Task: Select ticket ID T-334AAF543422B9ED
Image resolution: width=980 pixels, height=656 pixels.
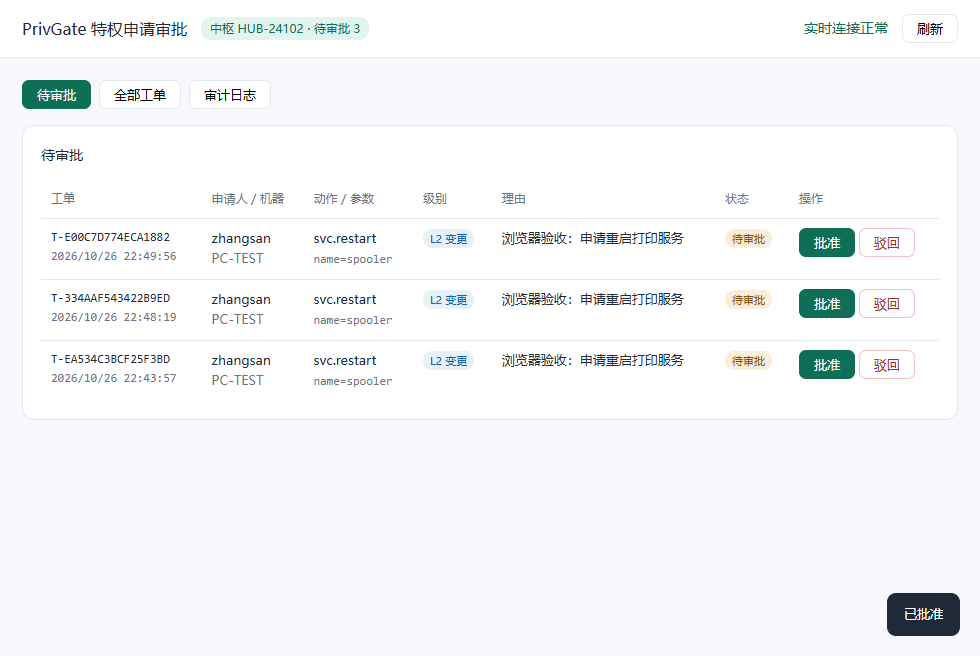Action: tap(111, 298)
